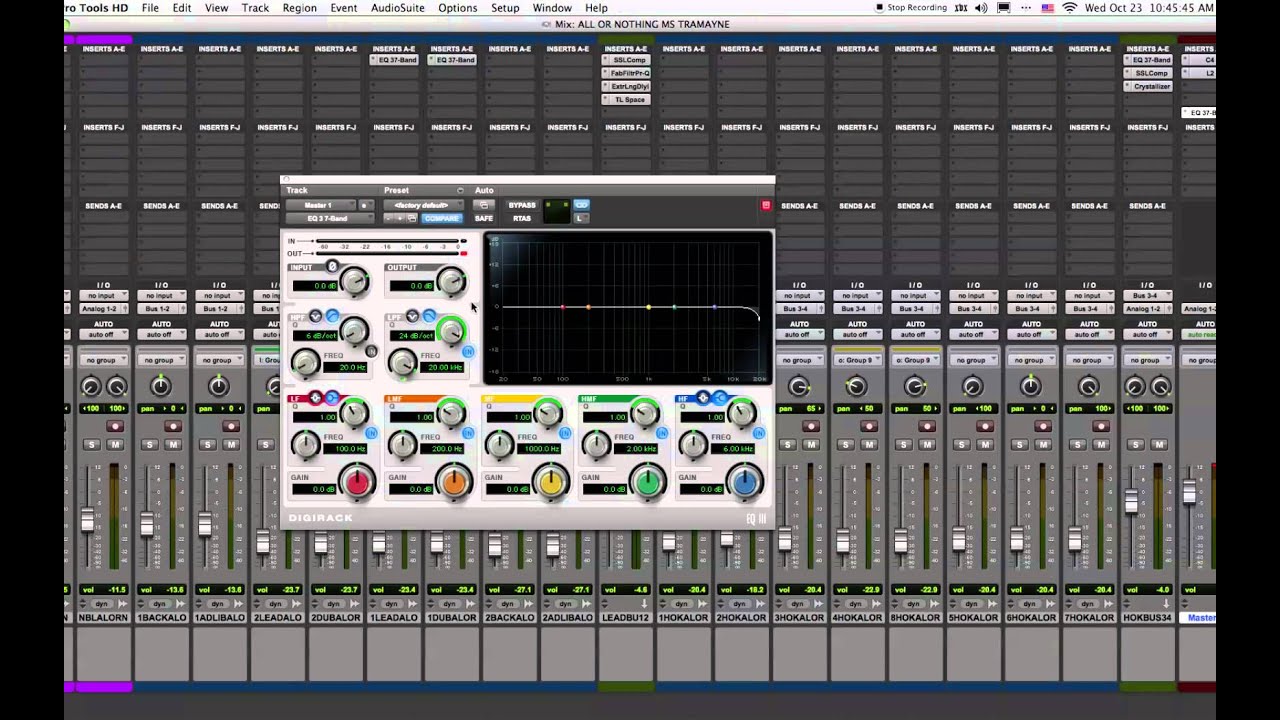Click the HOKBUS34 volume fader
Viewport: 1280px width, 720px height.
[1131, 500]
